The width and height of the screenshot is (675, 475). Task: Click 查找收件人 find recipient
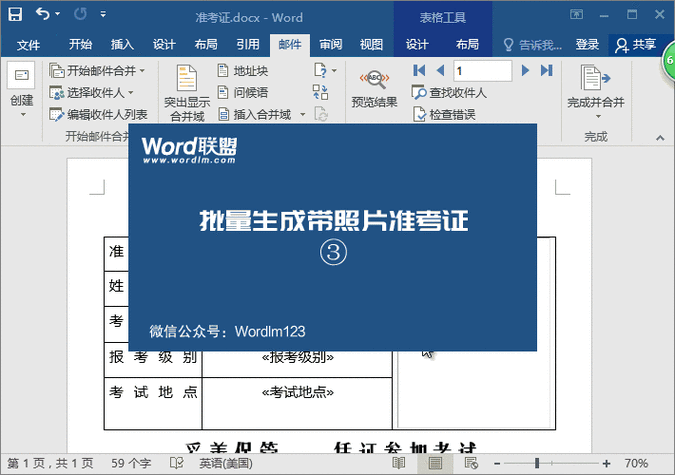449,92
